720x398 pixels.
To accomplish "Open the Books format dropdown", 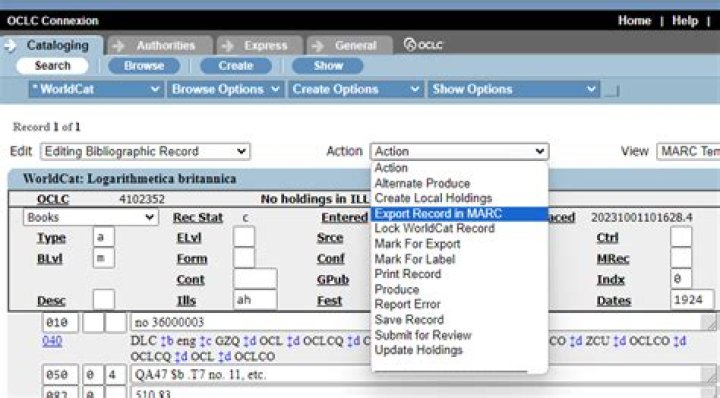I will [91, 217].
